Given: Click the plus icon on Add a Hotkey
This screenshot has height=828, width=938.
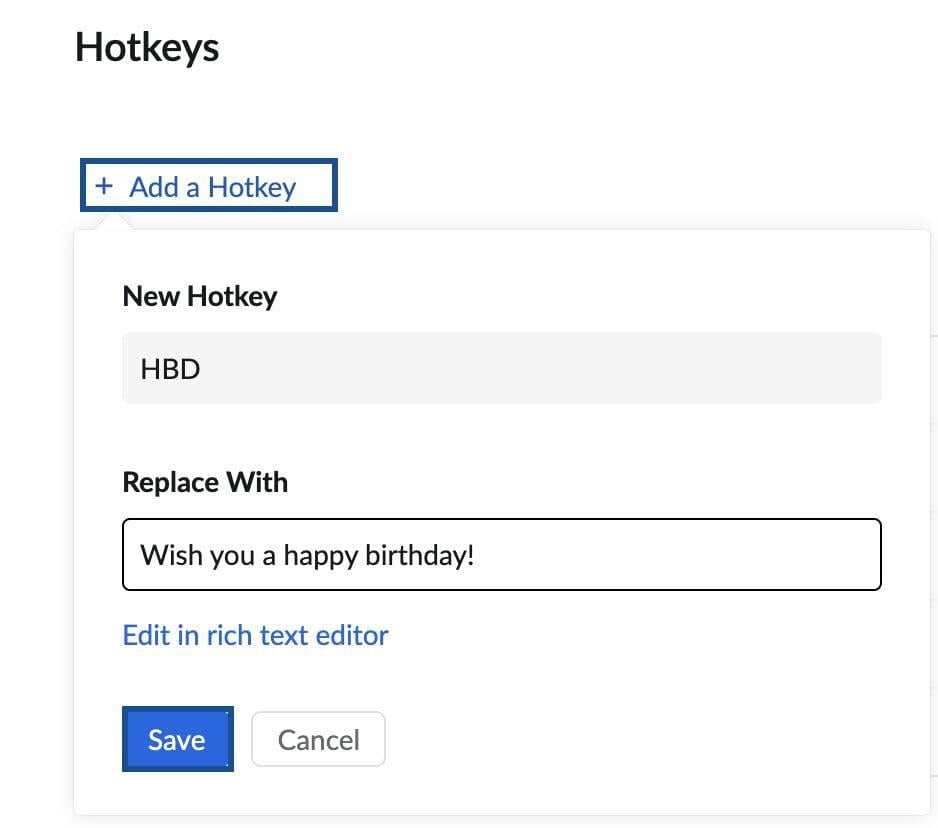Looking at the screenshot, I should (x=104, y=187).
